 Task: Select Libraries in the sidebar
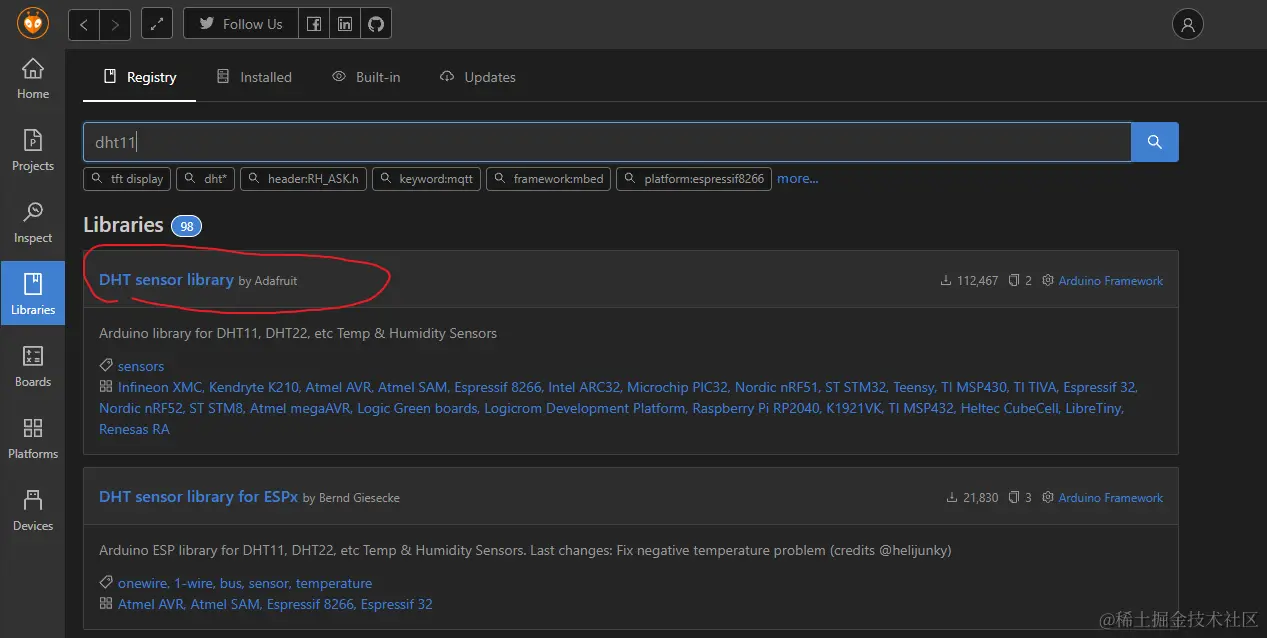(x=33, y=294)
